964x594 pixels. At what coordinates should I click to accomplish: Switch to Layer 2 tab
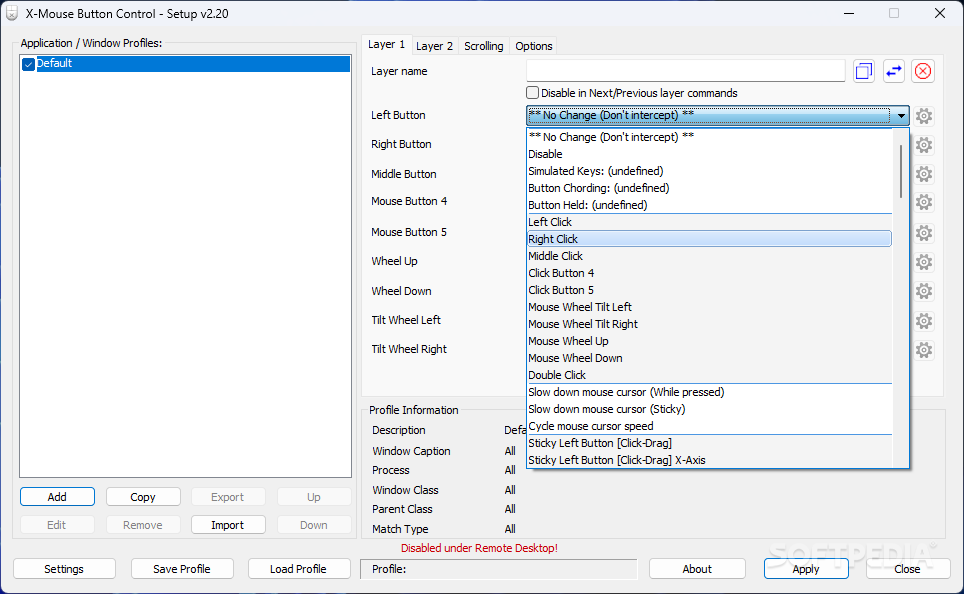point(434,46)
